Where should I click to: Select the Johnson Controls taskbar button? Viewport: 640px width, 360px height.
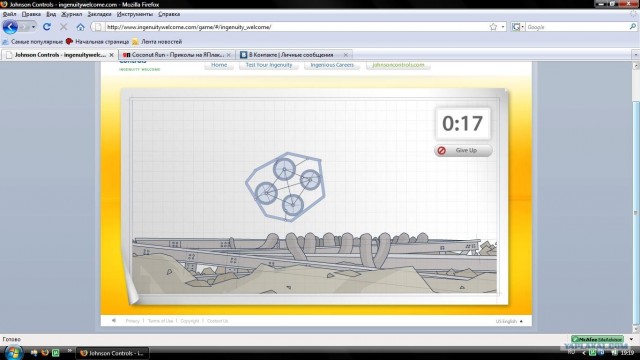(113, 353)
